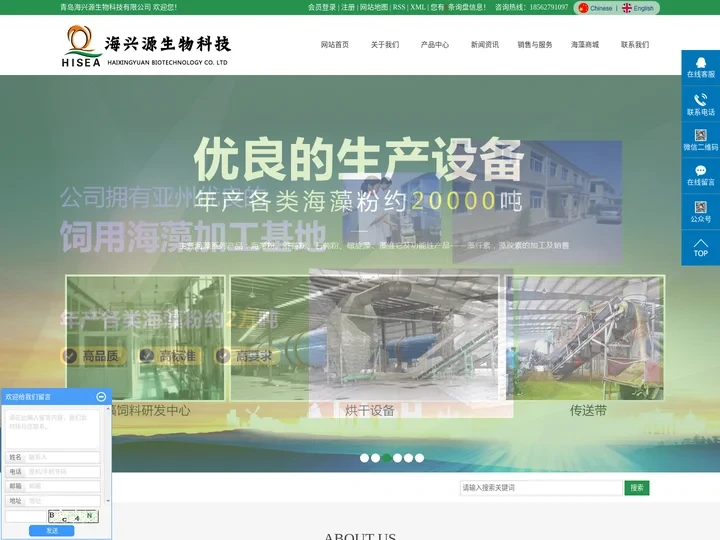Open the RSS feed link

pos(399,7)
